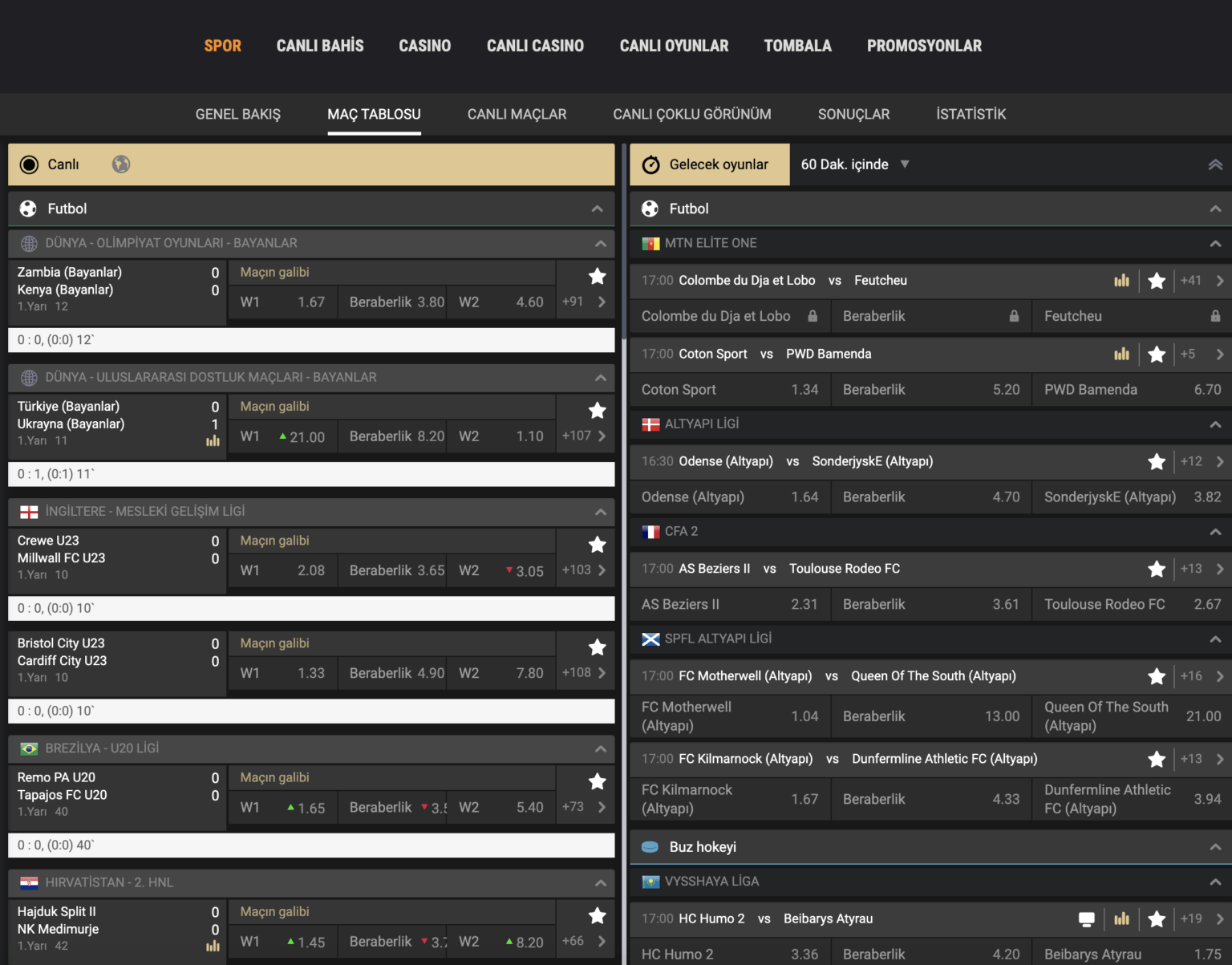
Task: Open statistics icon for Hajduk Split II match
Action: 213,946
